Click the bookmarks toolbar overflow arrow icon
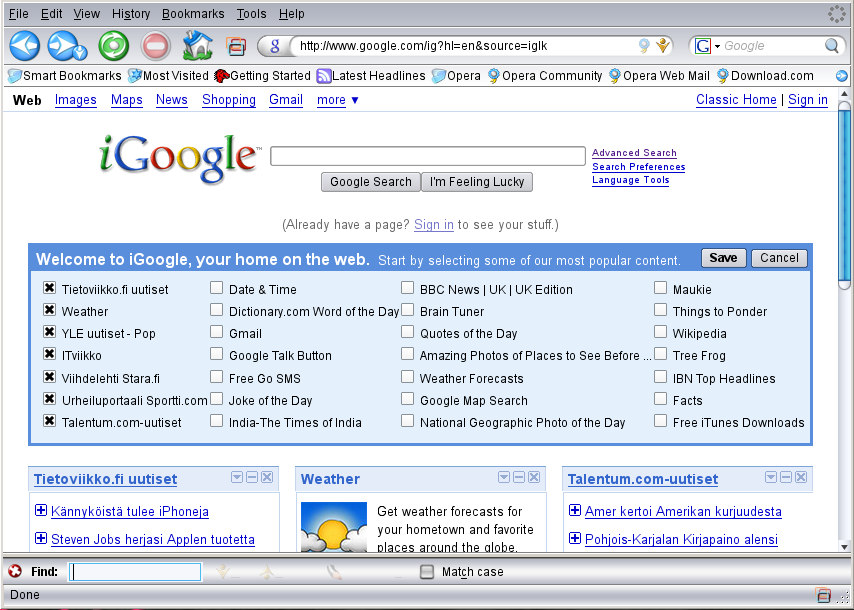The height and width of the screenshot is (610, 854). click(841, 76)
